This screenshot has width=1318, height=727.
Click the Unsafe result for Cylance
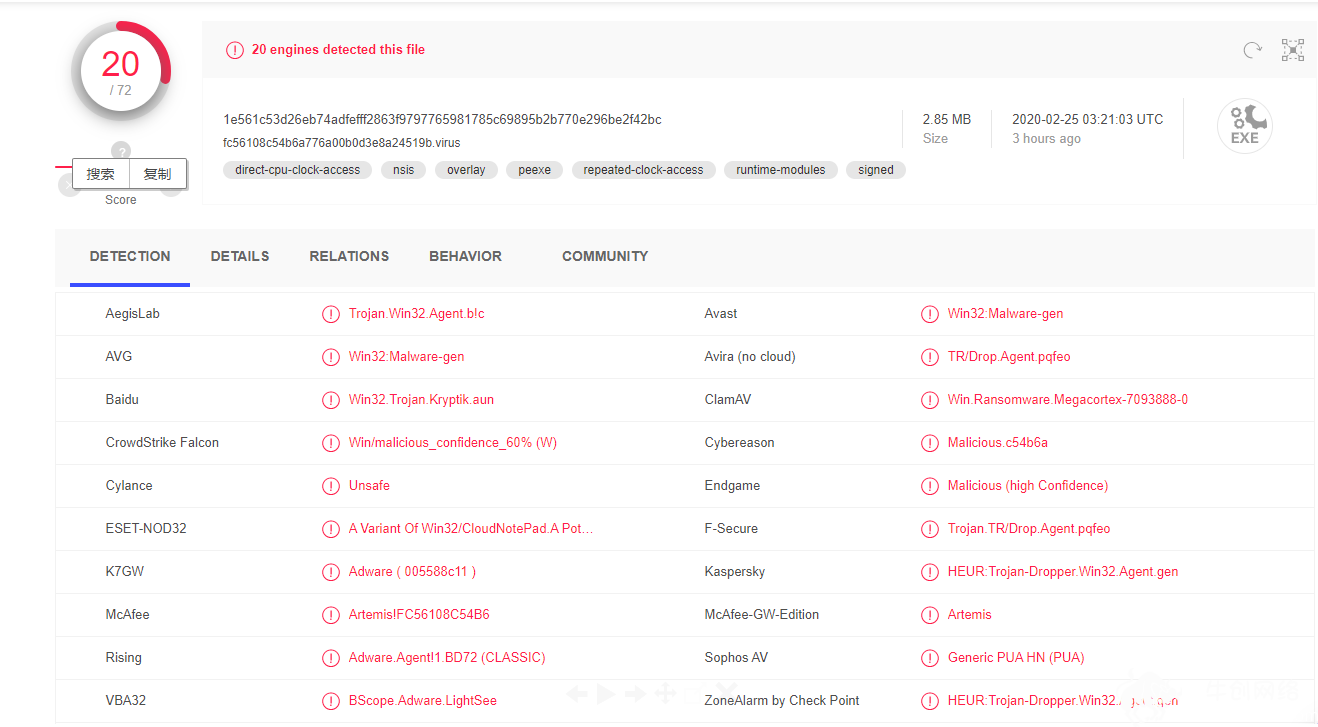(369, 486)
